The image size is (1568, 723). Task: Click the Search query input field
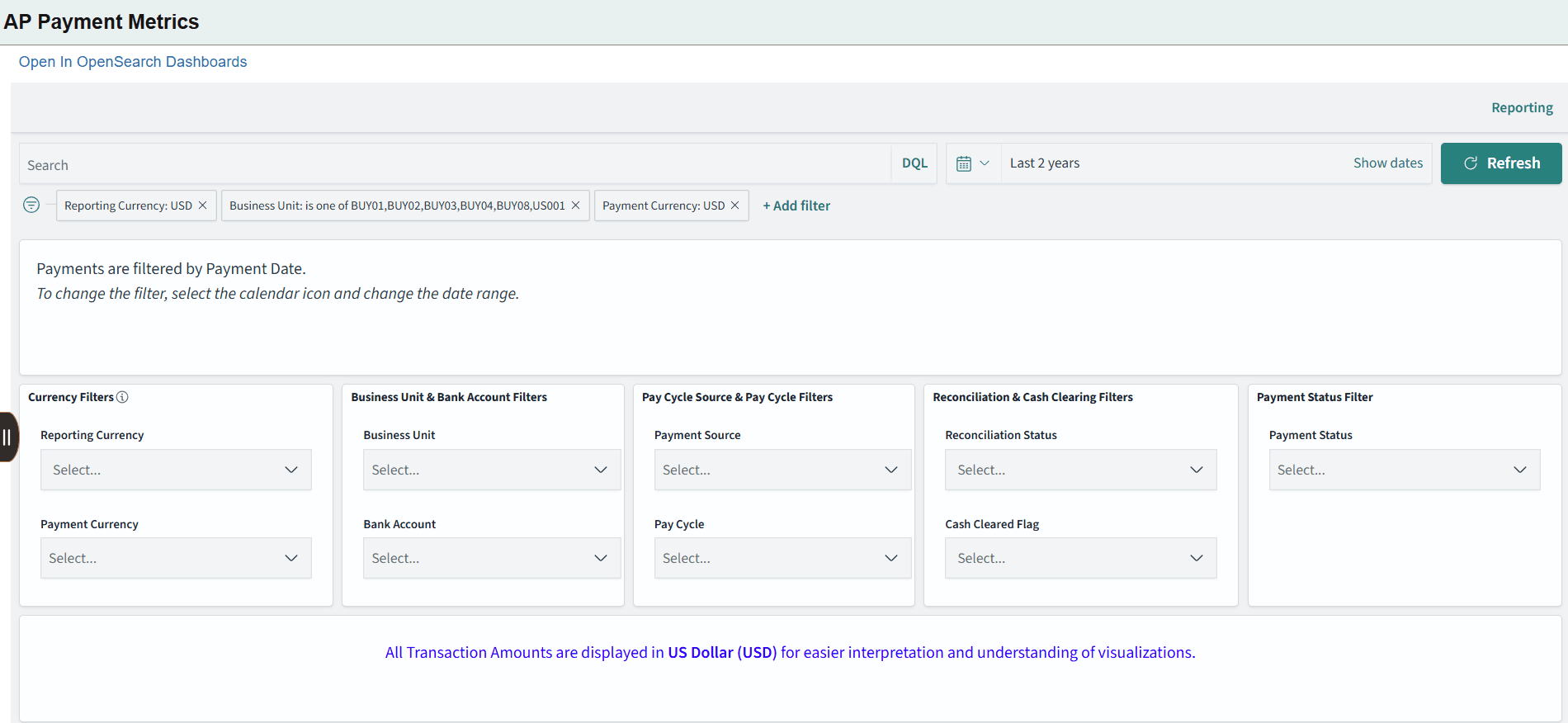pos(455,164)
